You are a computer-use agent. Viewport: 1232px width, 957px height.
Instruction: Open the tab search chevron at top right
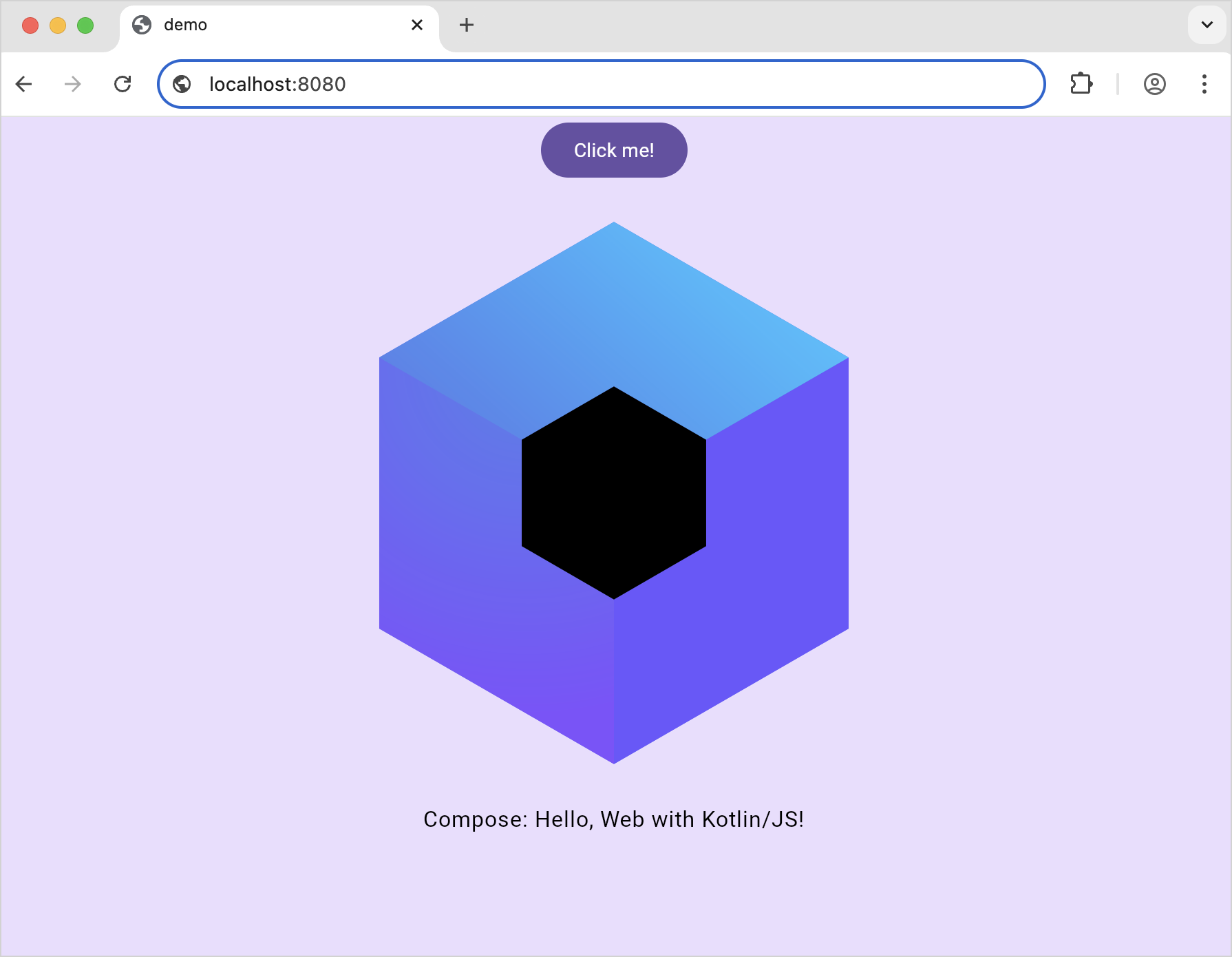pos(1207,25)
